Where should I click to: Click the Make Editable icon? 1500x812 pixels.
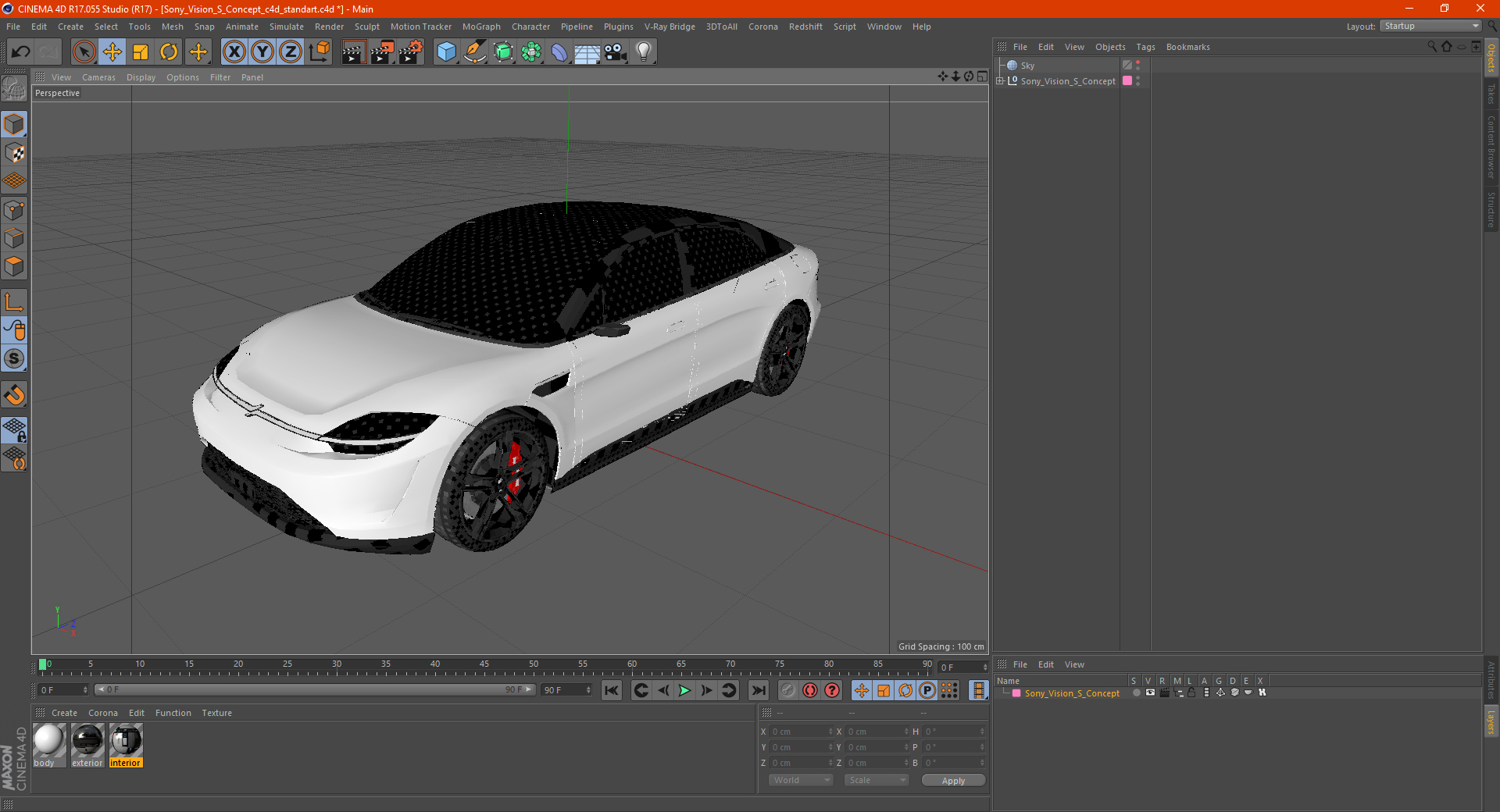(14, 89)
